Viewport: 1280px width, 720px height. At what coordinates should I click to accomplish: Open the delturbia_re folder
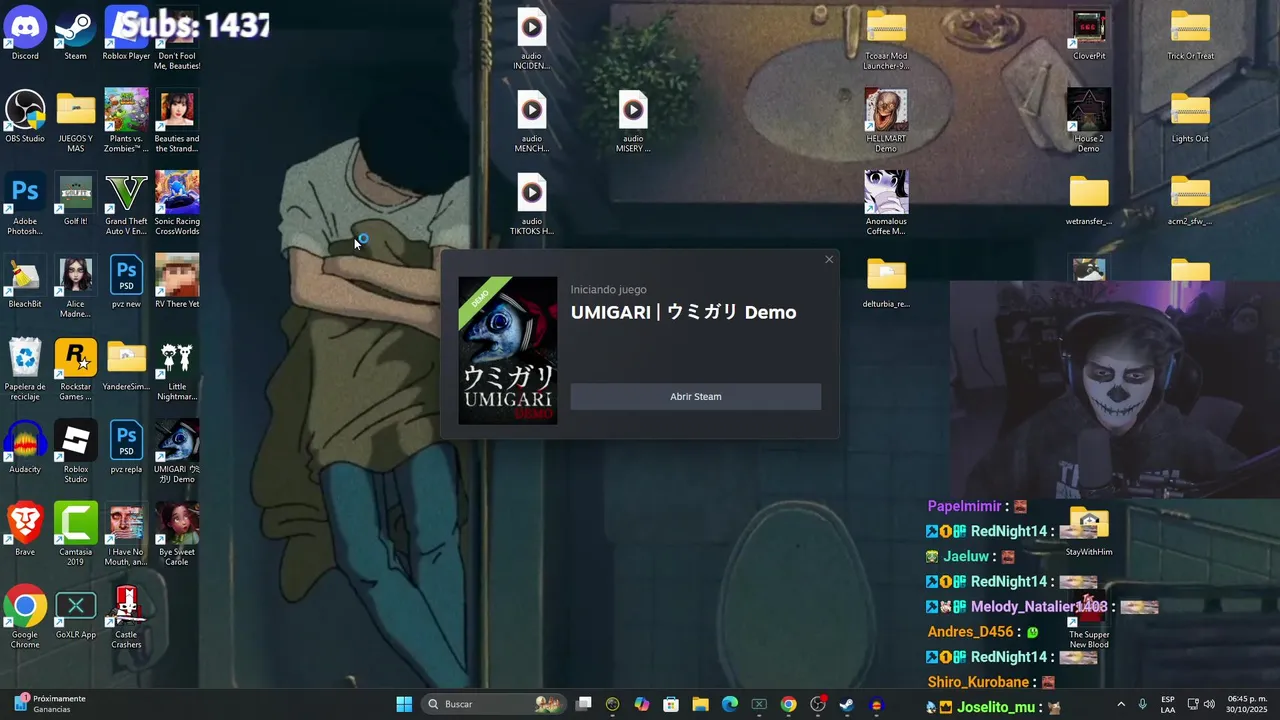(x=886, y=282)
